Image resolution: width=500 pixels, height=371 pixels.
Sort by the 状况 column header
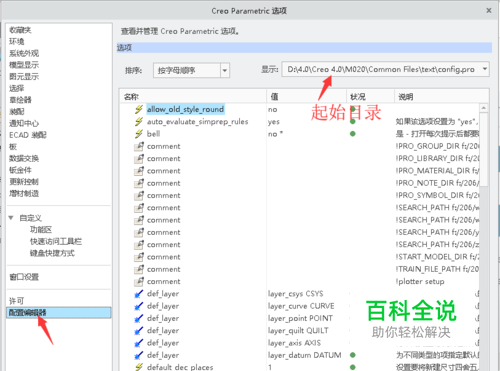tap(370, 97)
